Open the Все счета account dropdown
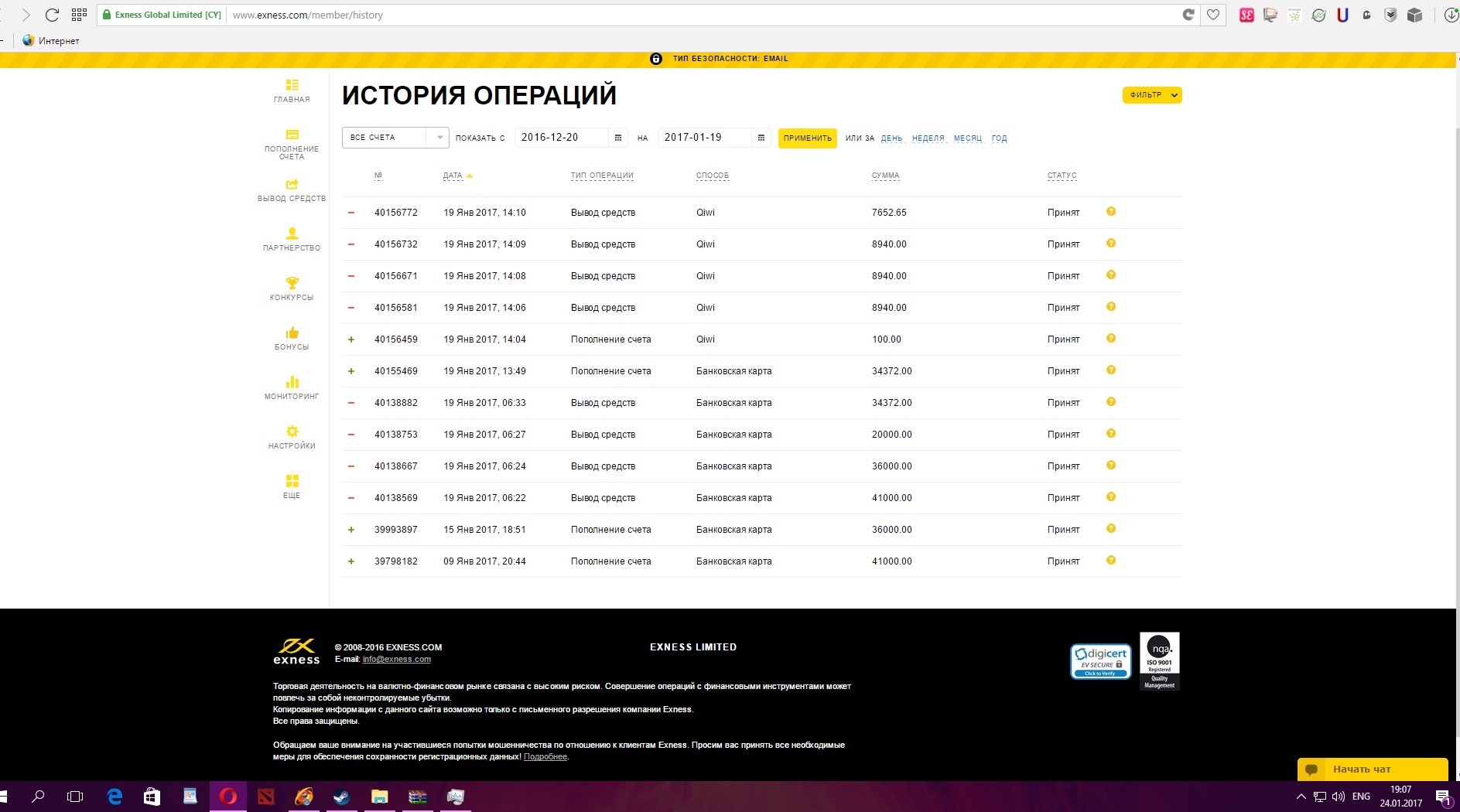Image resolution: width=1460 pixels, height=812 pixels. [x=395, y=138]
